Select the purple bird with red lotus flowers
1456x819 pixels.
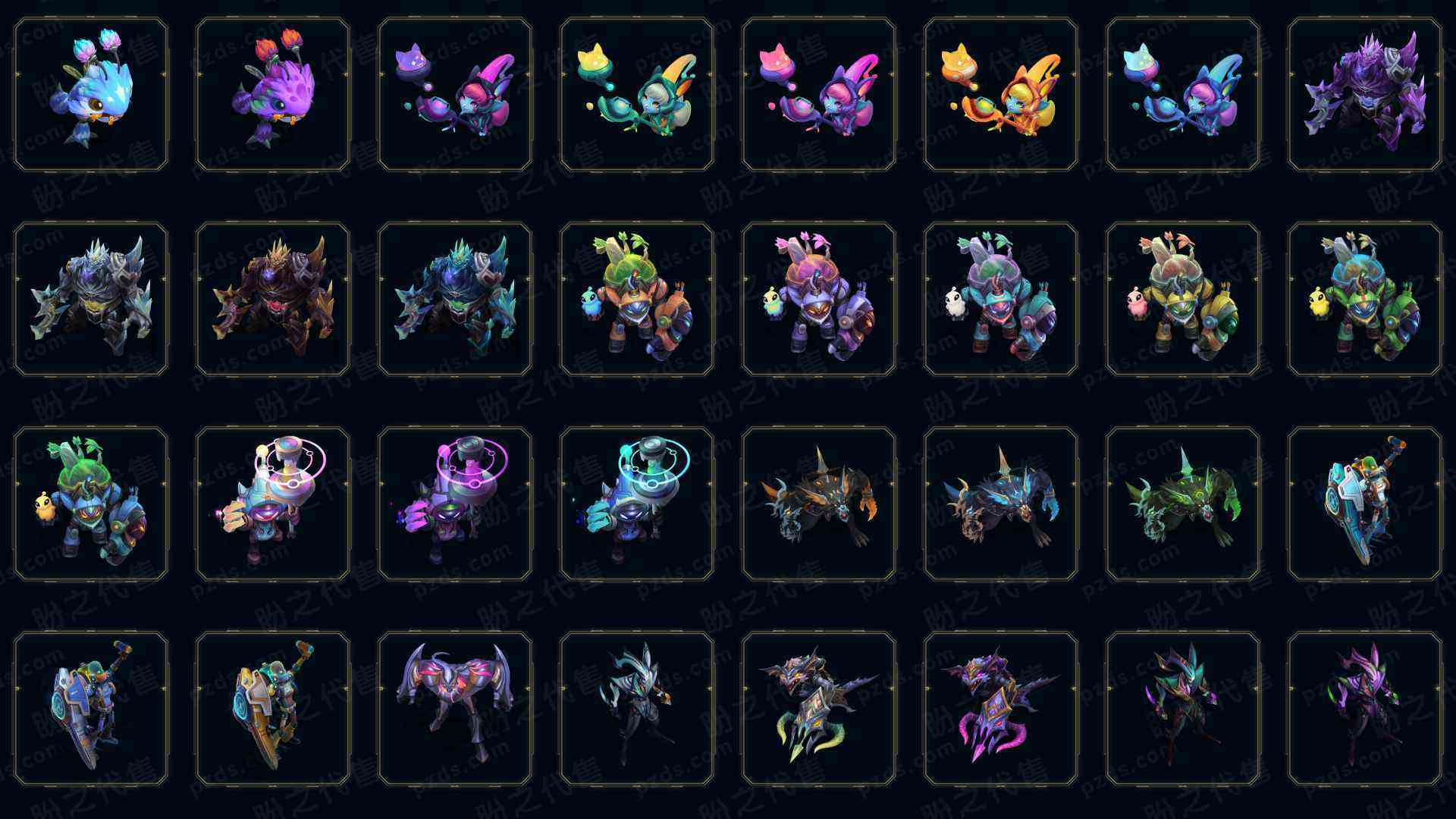coord(273,95)
